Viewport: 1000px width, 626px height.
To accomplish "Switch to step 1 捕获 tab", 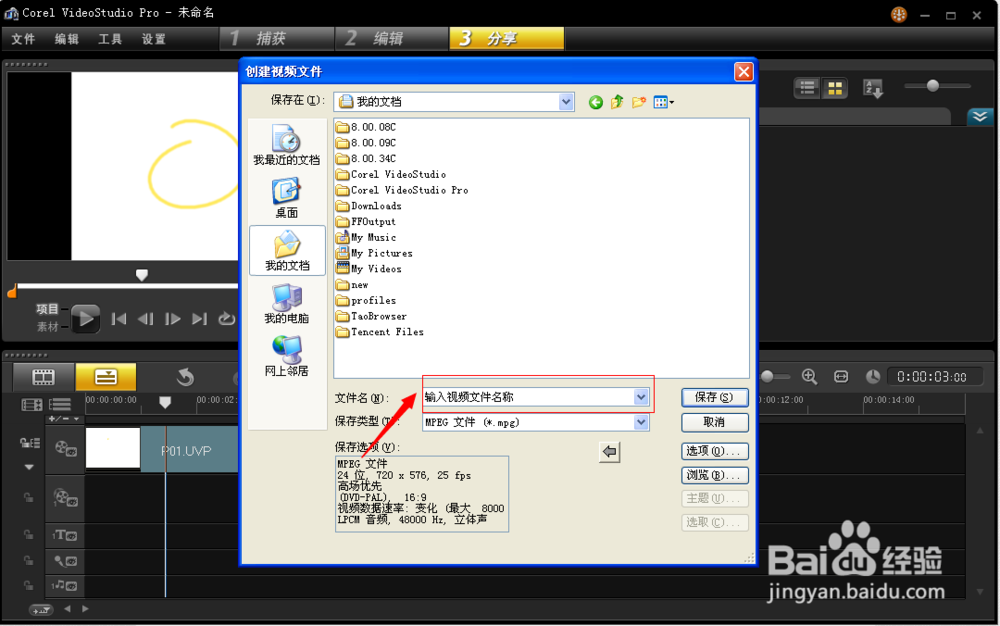I will (277, 38).
